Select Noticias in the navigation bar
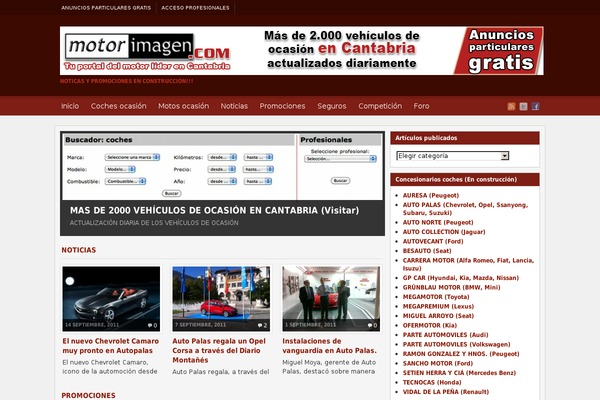 click(x=234, y=106)
